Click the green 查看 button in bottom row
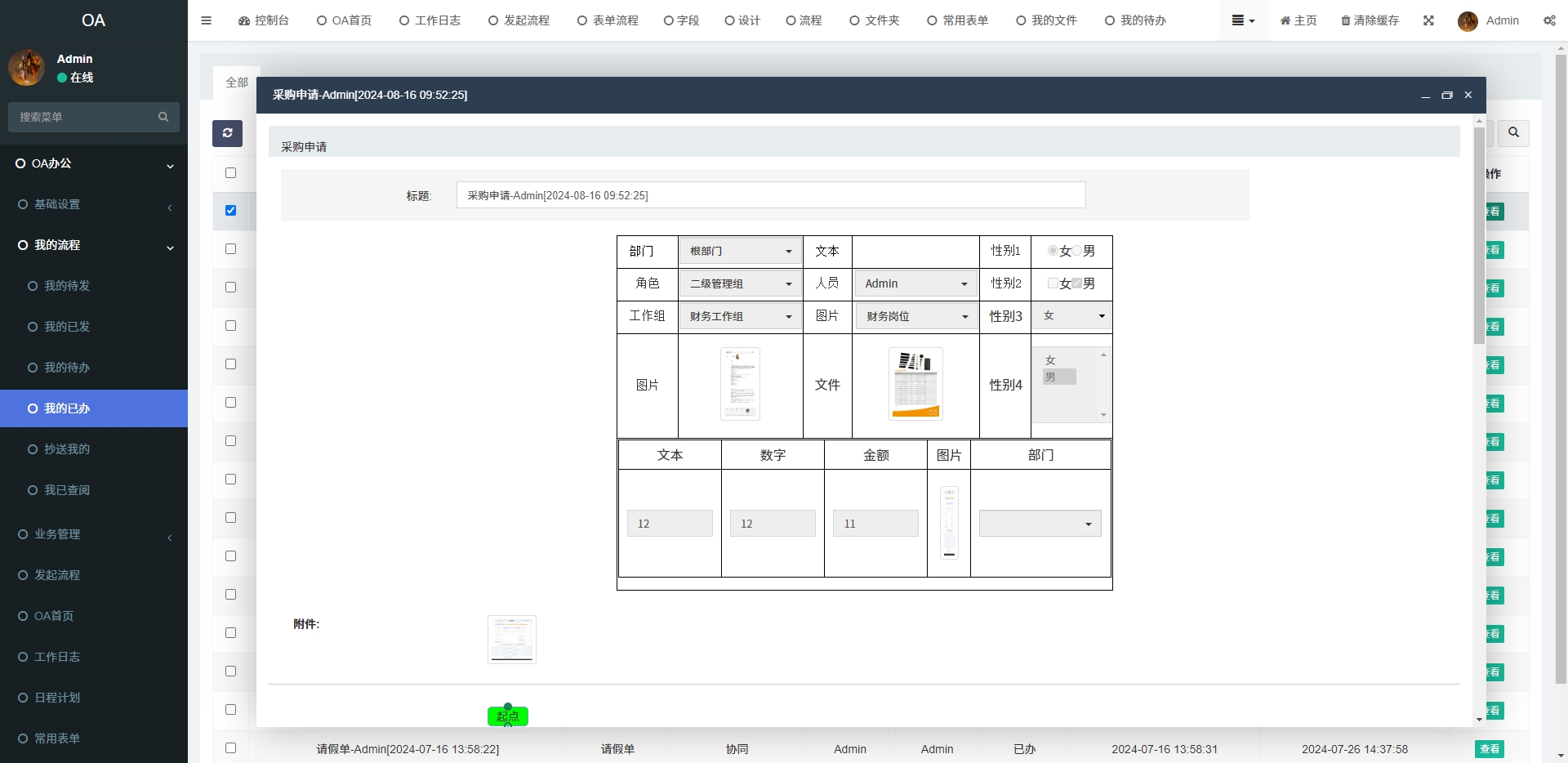 click(x=1489, y=749)
